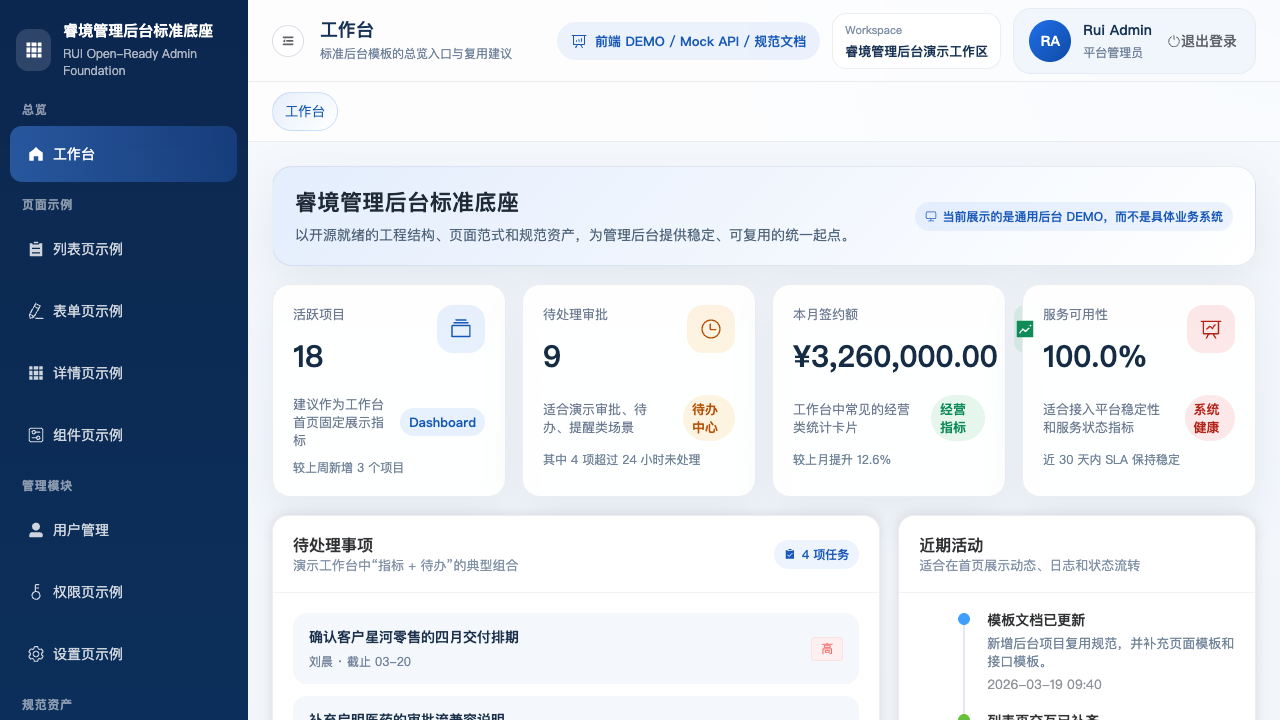Collapse the sidebar with the hamburger button
This screenshot has height=720, width=1280.
click(x=288, y=41)
